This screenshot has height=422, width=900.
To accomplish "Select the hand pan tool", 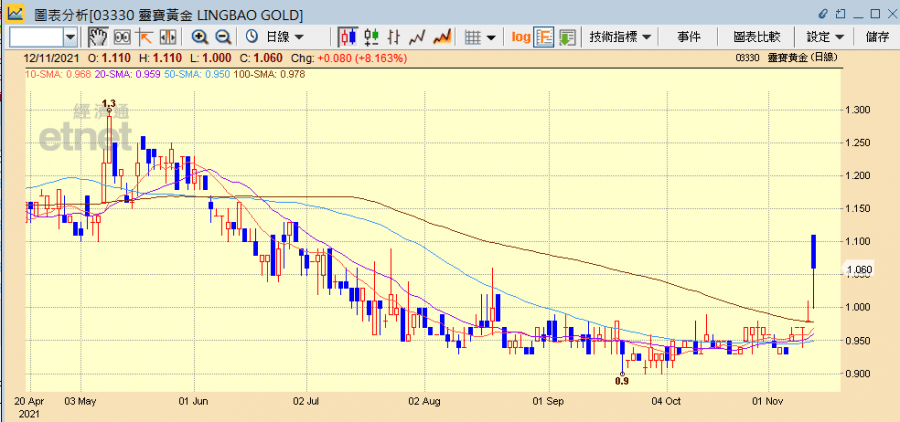I will pyautogui.click(x=98, y=37).
